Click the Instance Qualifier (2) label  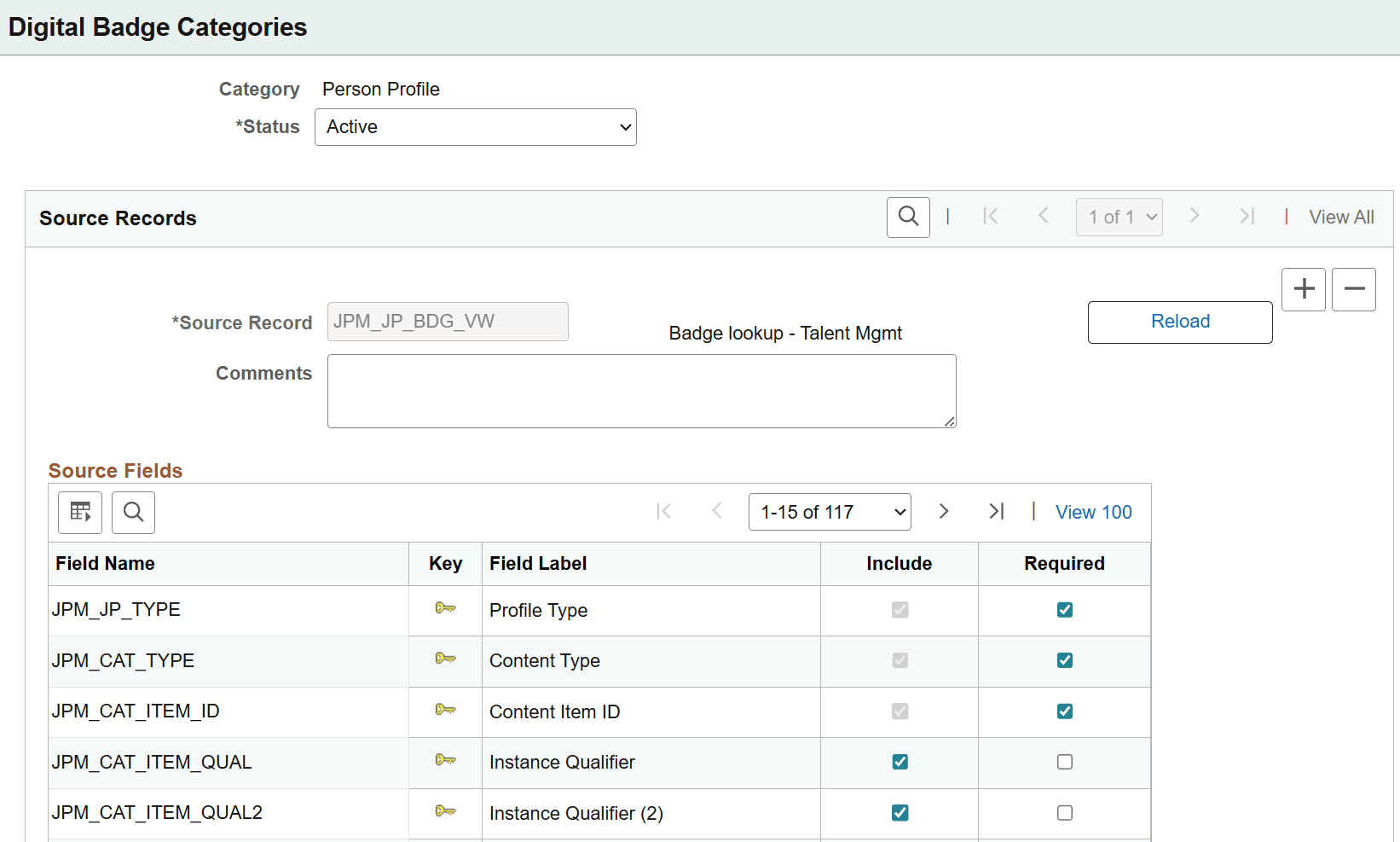[x=576, y=813]
